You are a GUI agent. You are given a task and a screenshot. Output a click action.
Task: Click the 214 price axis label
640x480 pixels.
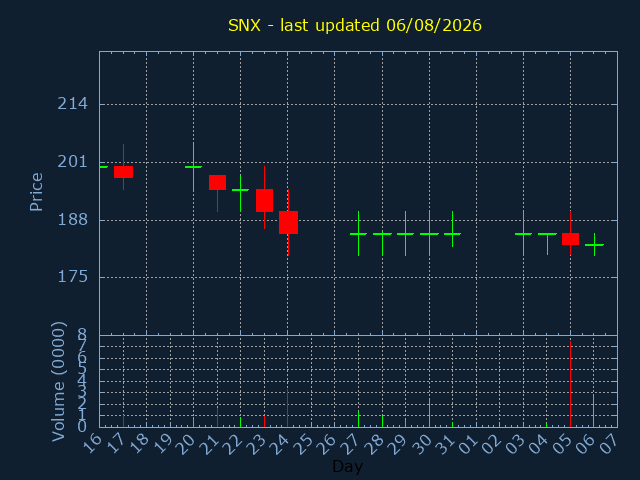[x=72, y=104]
